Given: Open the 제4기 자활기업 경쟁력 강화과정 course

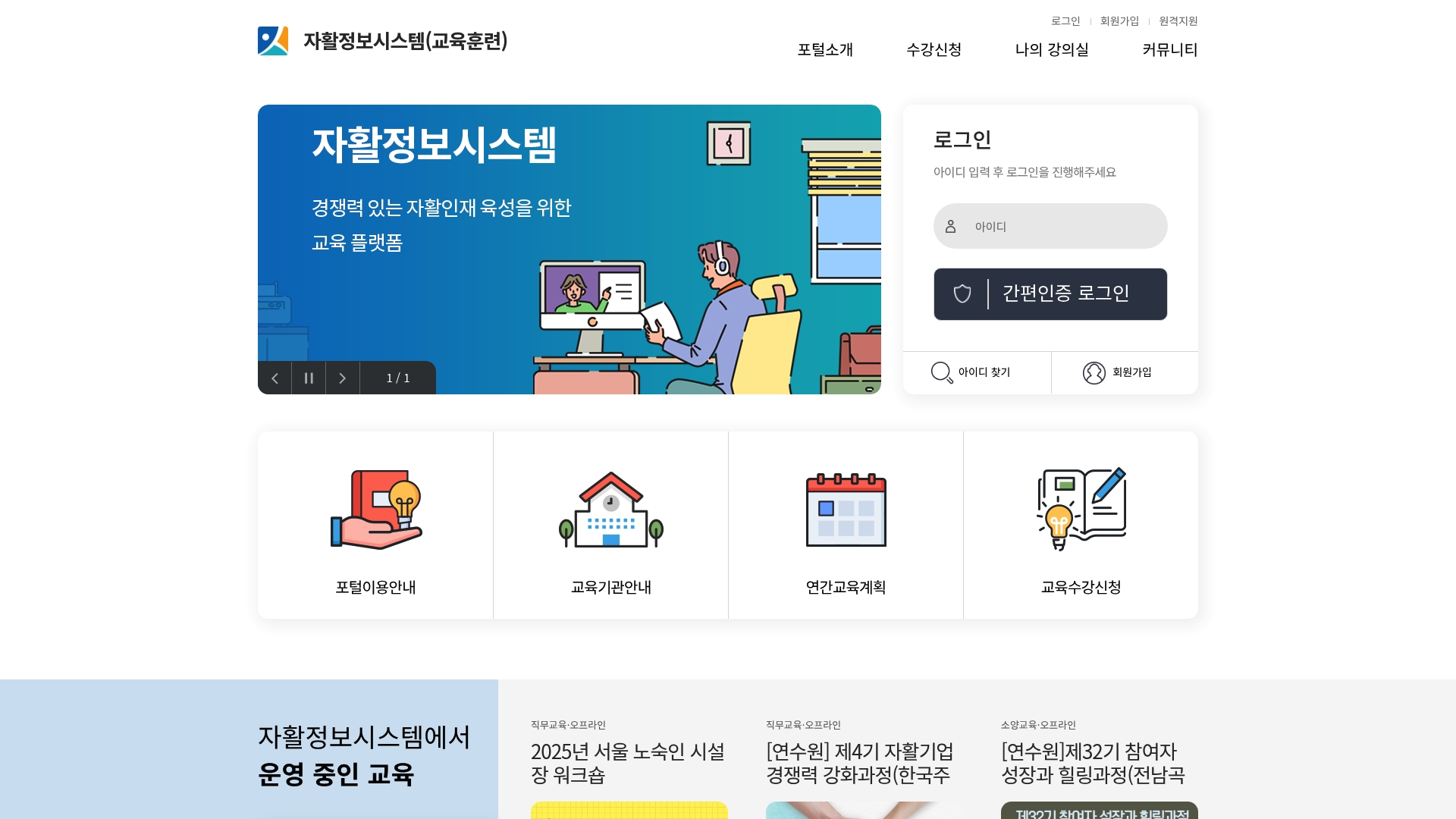Looking at the screenshot, I should point(860,763).
